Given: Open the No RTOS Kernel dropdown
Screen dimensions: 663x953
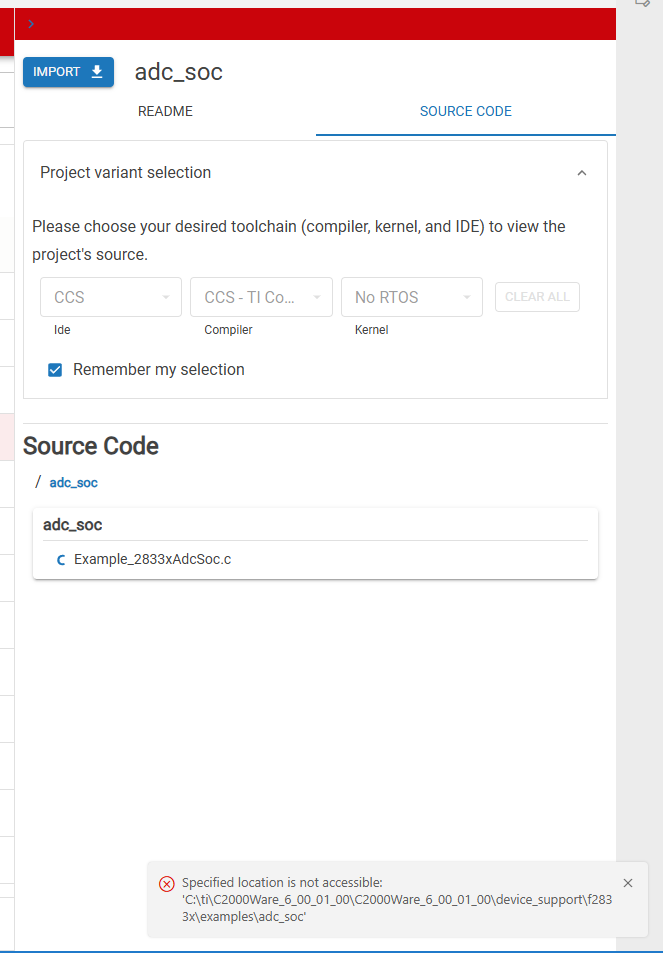Looking at the screenshot, I should coord(412,297).
